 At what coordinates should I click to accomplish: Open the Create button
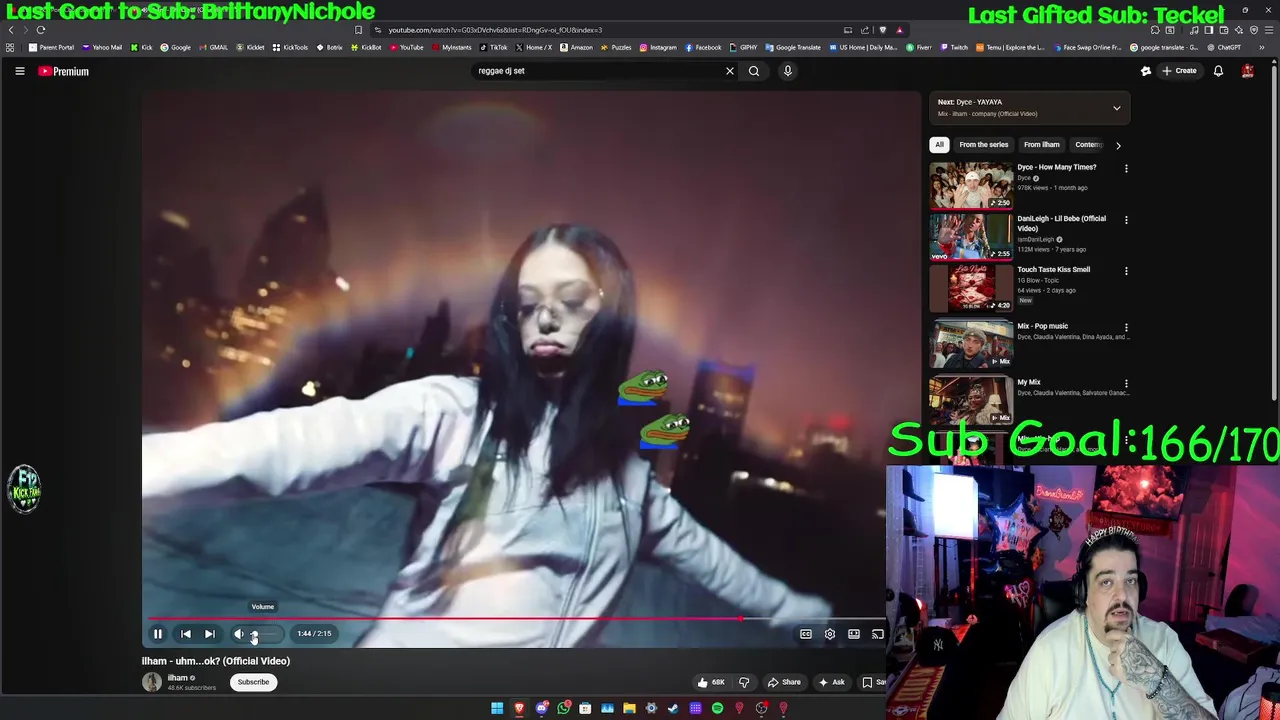[1179, 71]
